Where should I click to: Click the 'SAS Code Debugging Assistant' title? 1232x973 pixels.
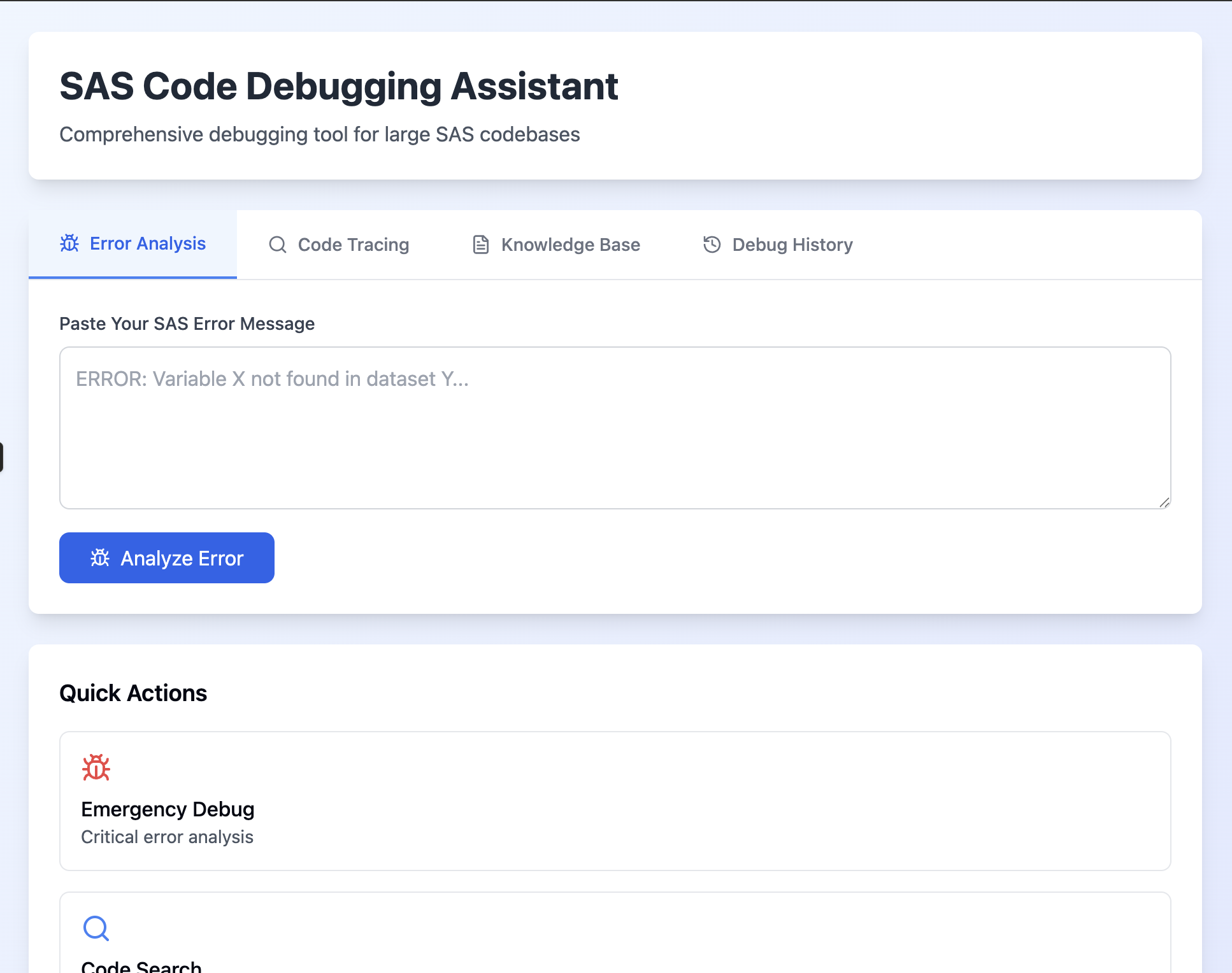click(x=339, y=86)
